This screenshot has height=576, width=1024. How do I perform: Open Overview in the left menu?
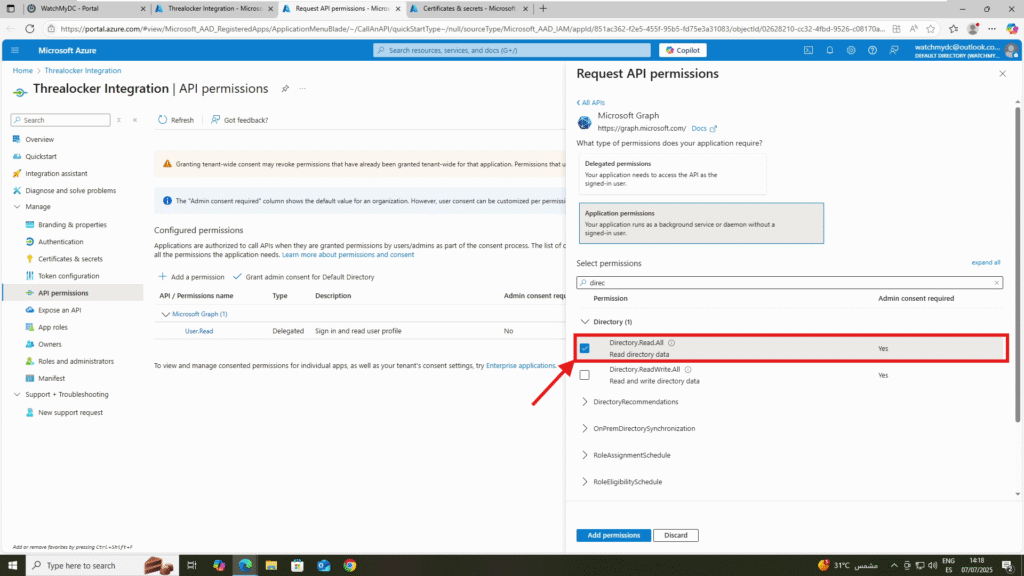[x=40, y=140]
